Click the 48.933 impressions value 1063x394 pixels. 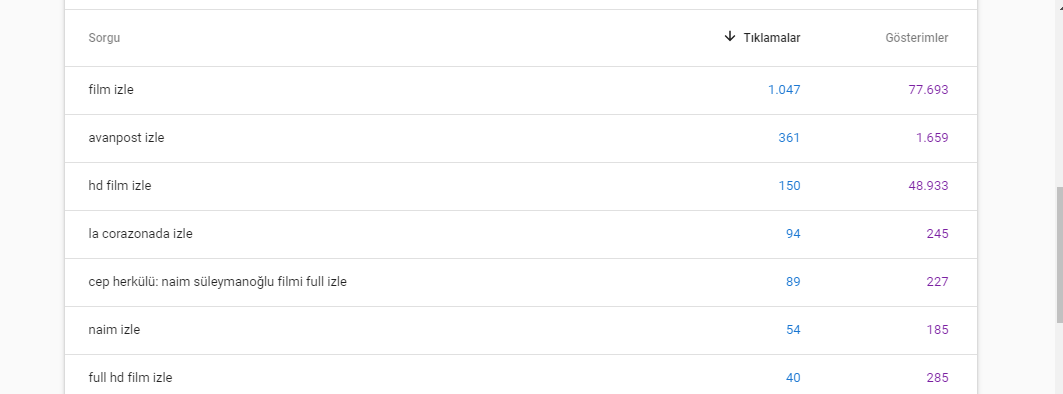tap(928, 186)
